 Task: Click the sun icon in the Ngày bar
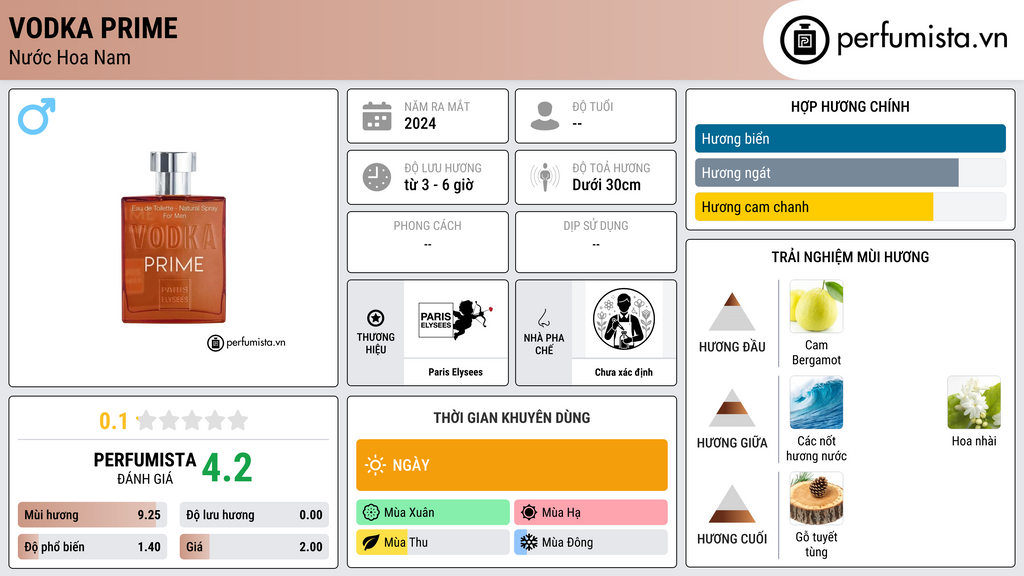coord(375,465)
